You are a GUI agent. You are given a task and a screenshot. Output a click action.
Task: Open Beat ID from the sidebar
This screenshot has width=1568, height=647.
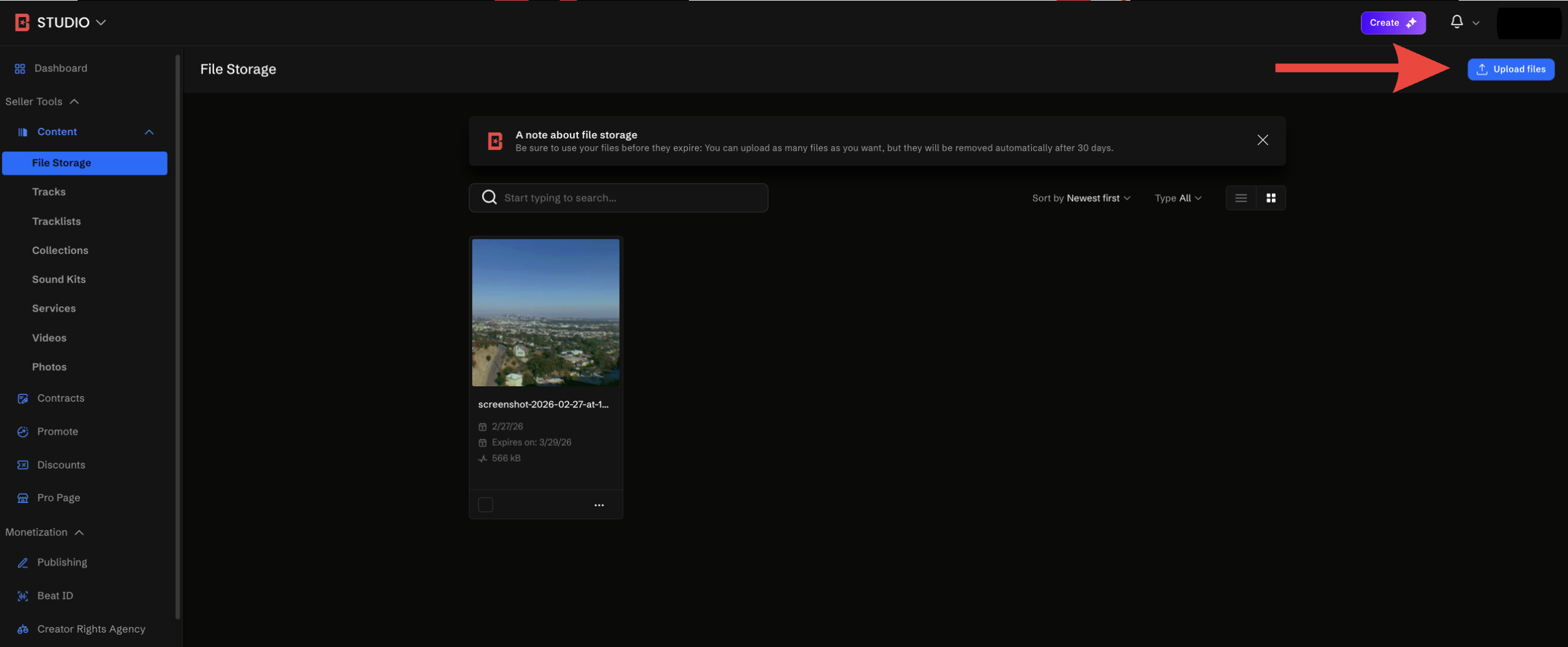click(x=55, y=595)
